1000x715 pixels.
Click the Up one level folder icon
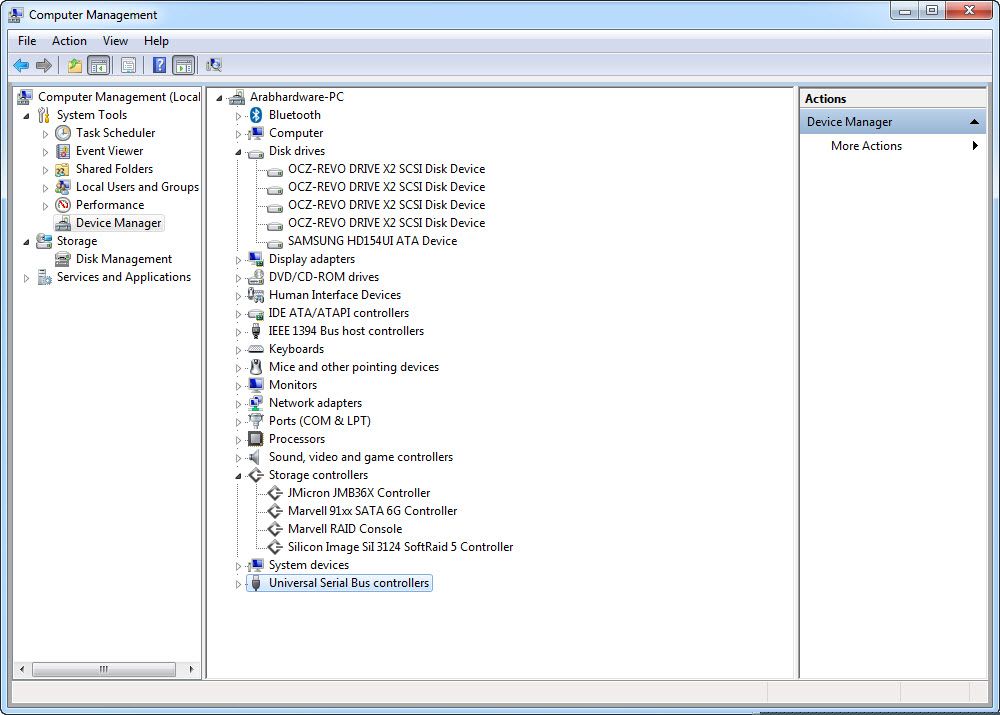(x=75, y=65)
